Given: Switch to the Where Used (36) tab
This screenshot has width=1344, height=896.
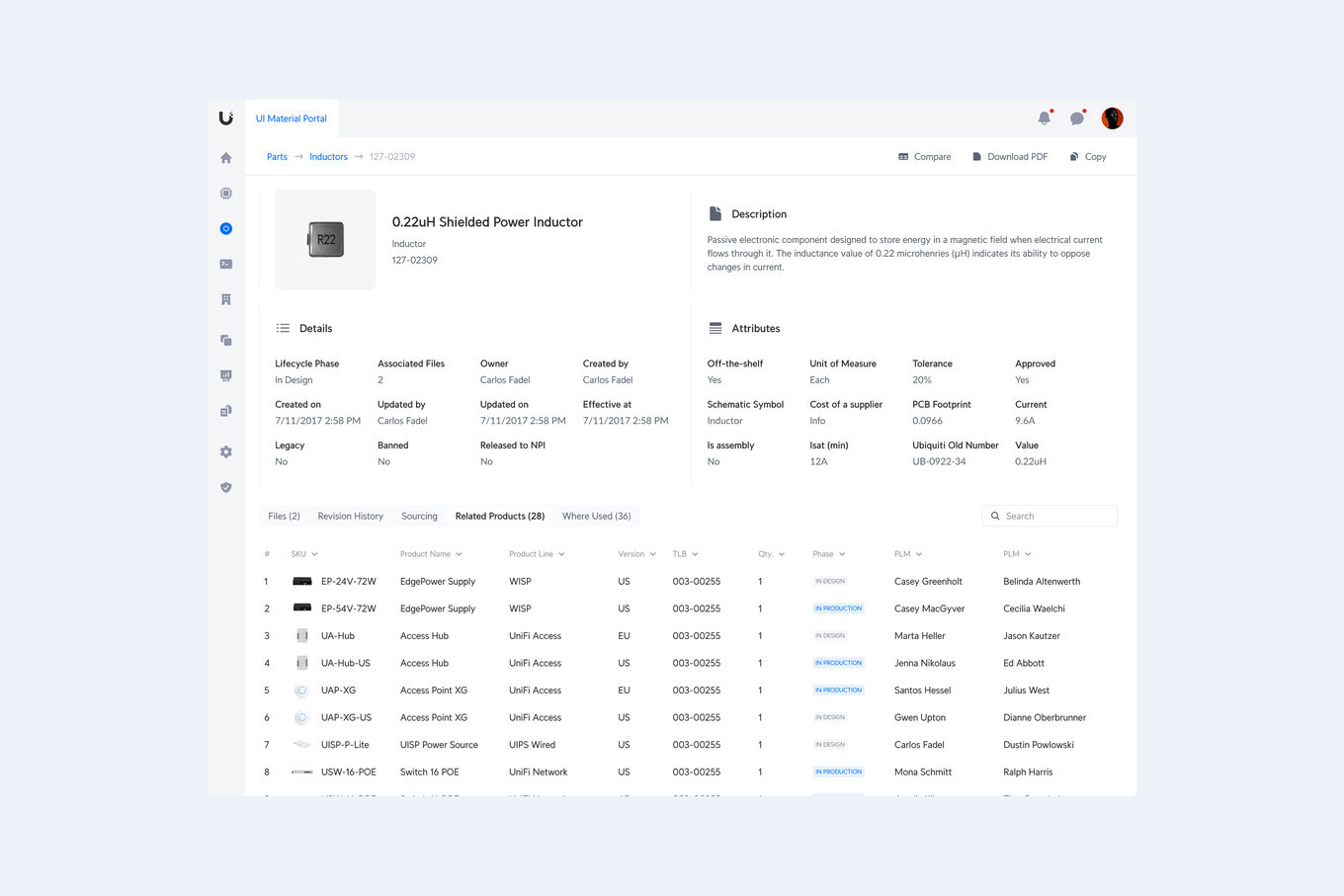Looking at the screenshot, I should (x=597, y=516).
